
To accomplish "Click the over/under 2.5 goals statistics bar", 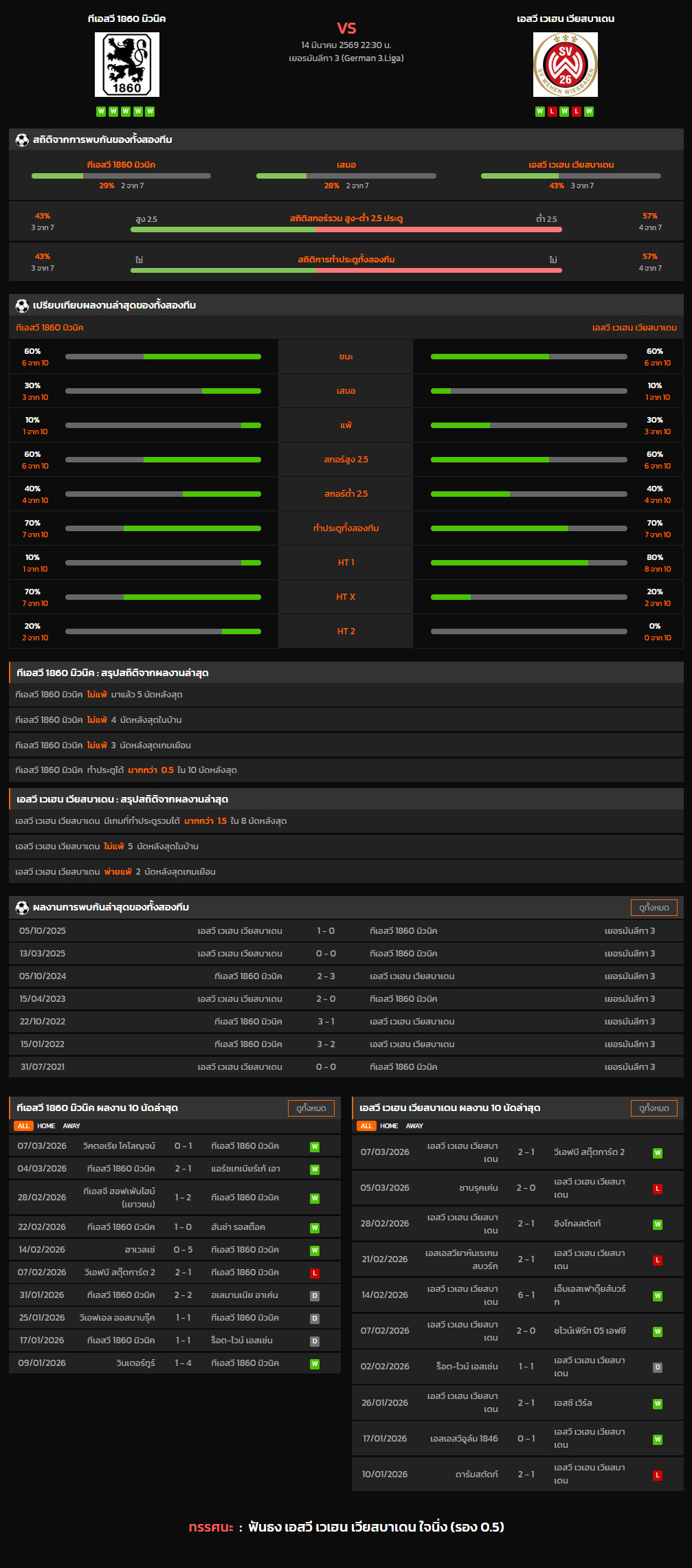I will [x=346, y=229].
